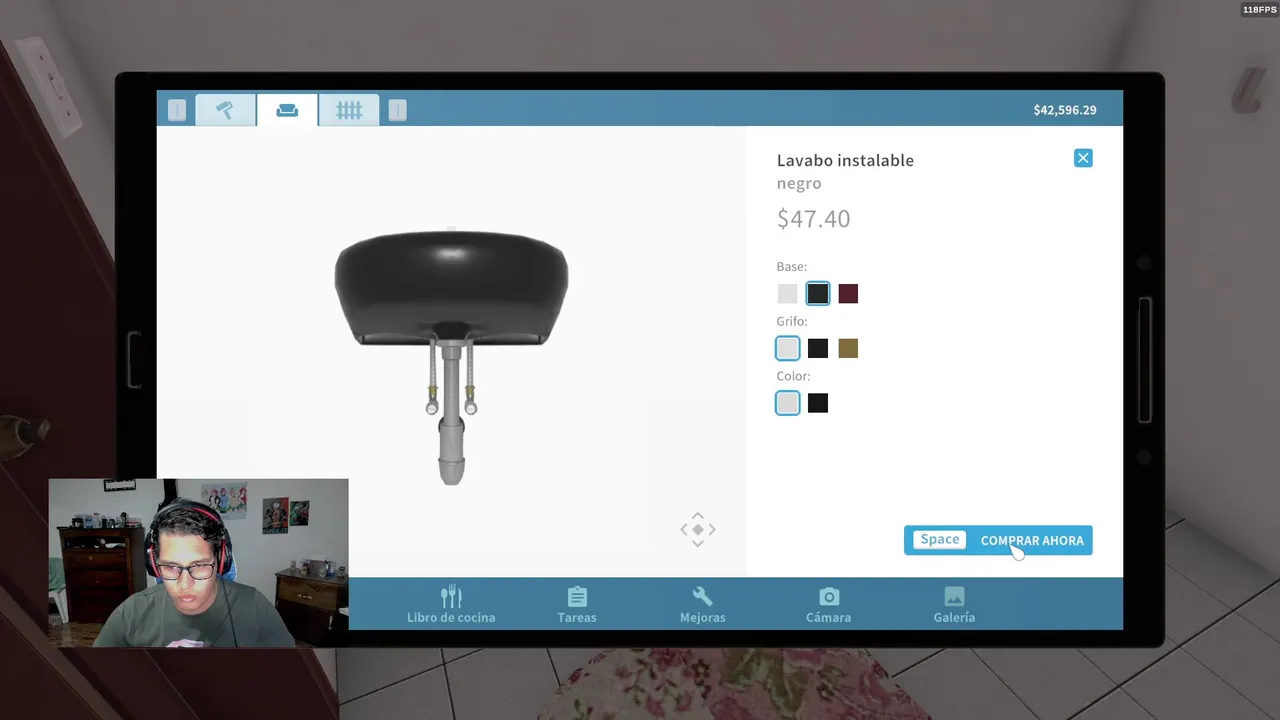
Task: Click the Lavabo instalable title
Action: 845,160
